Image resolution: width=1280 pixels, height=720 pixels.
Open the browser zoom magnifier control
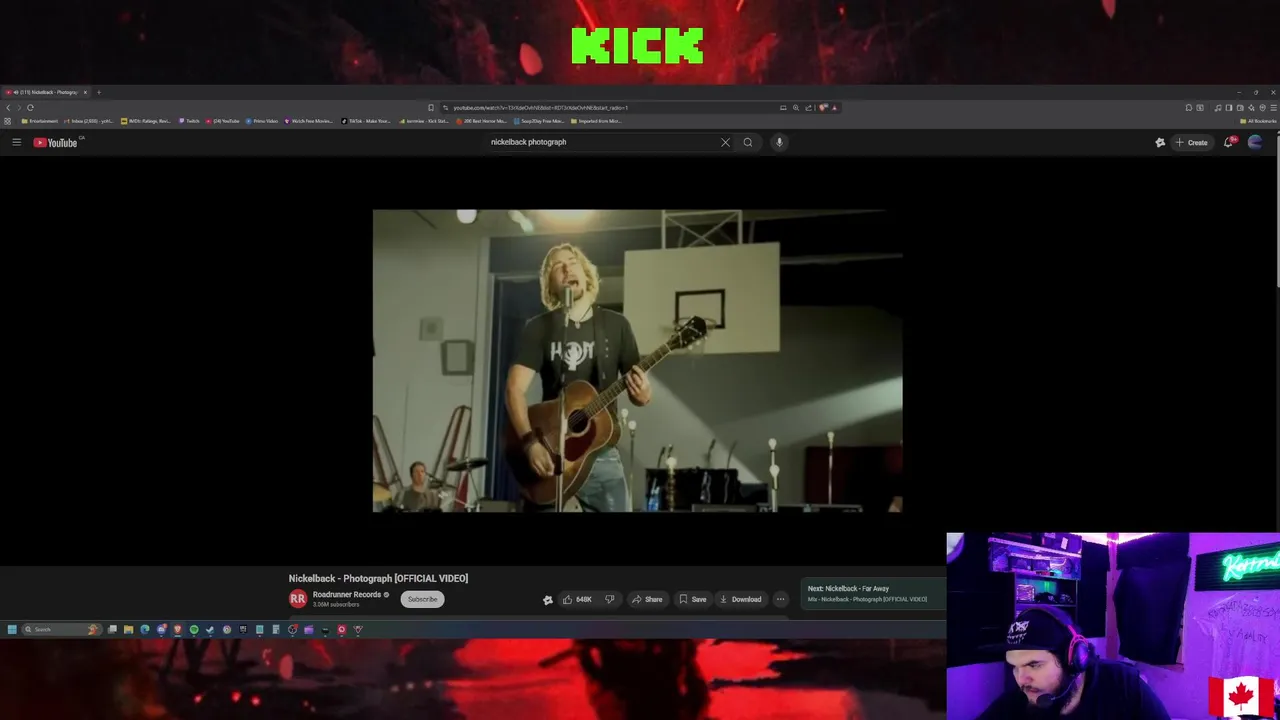(x=796, y=107)
